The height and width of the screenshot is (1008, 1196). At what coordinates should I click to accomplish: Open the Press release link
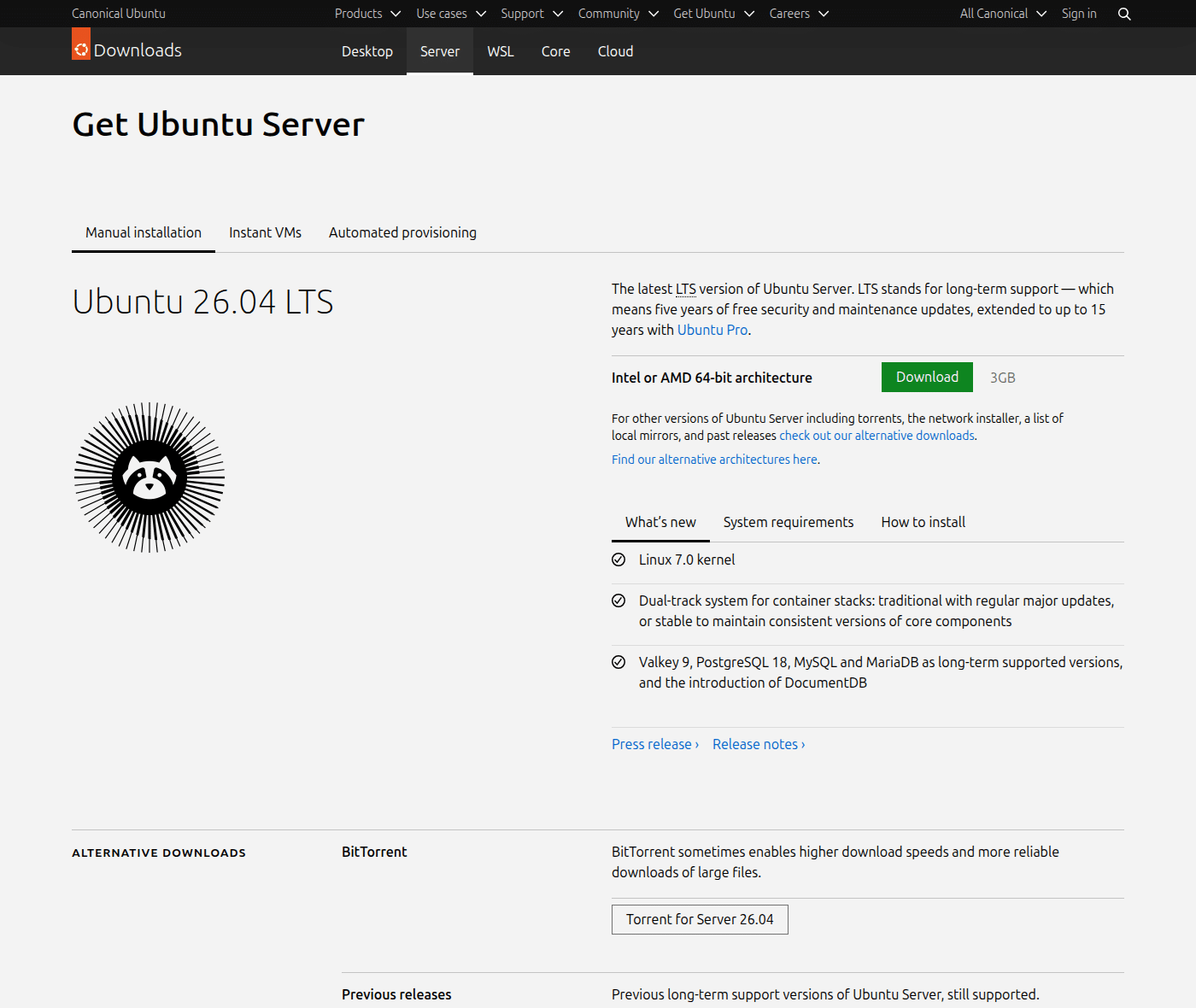(655, 744)
